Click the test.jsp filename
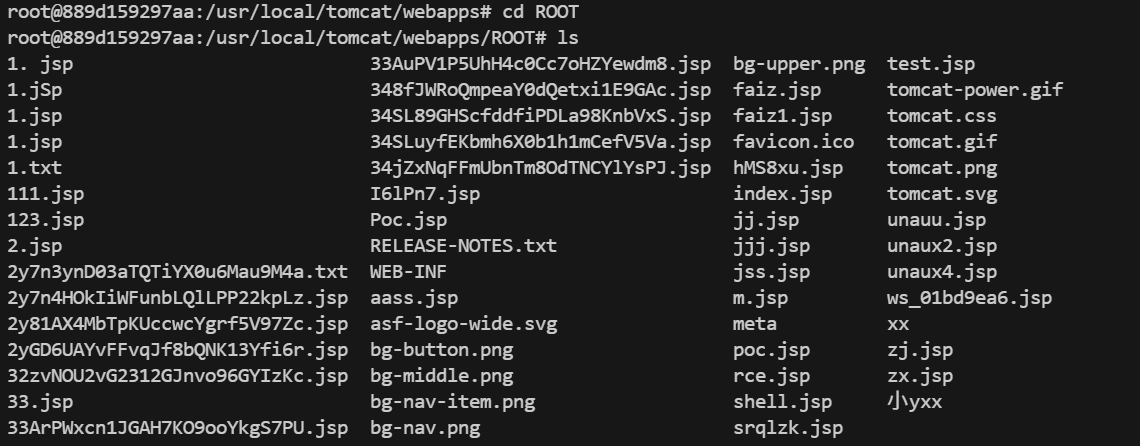This screenshot has width=1140, height=446. (930, 64)
